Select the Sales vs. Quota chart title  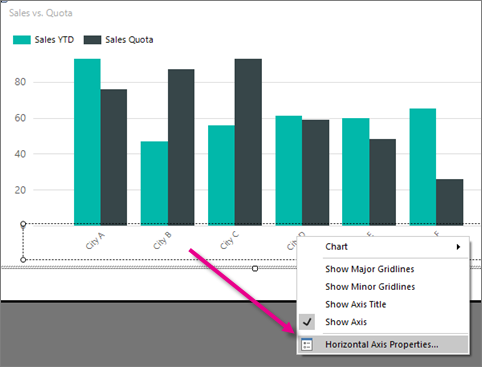pos(41,13)
